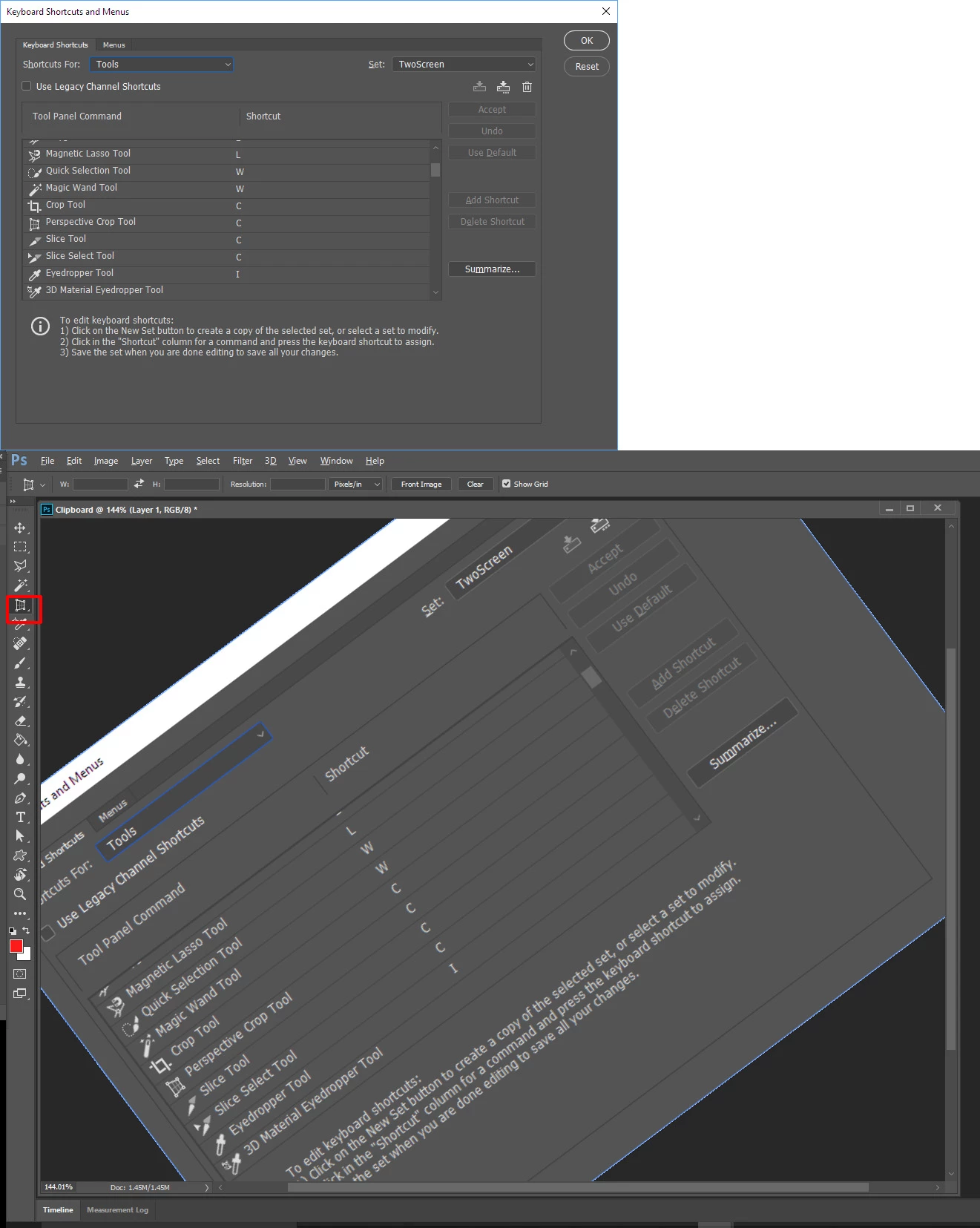
Task: Open the Layer menu
Action: [142, 461]
